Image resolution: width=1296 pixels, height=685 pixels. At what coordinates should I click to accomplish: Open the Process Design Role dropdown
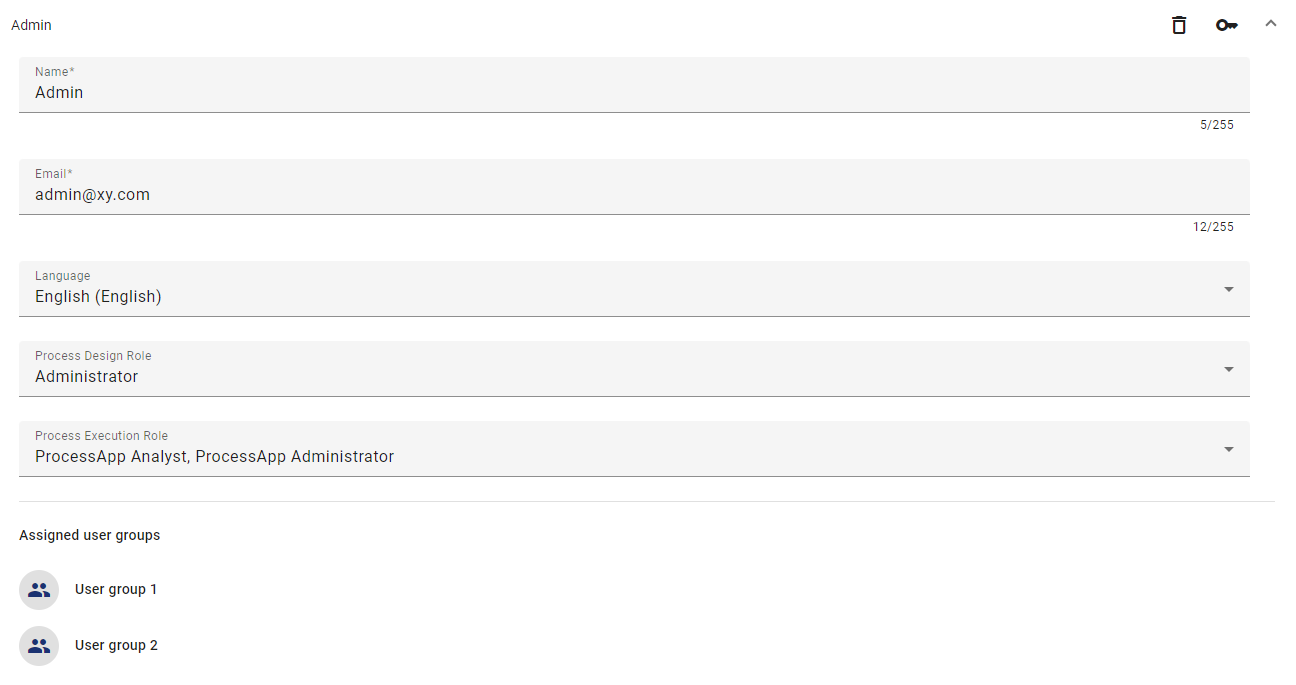1228,368
